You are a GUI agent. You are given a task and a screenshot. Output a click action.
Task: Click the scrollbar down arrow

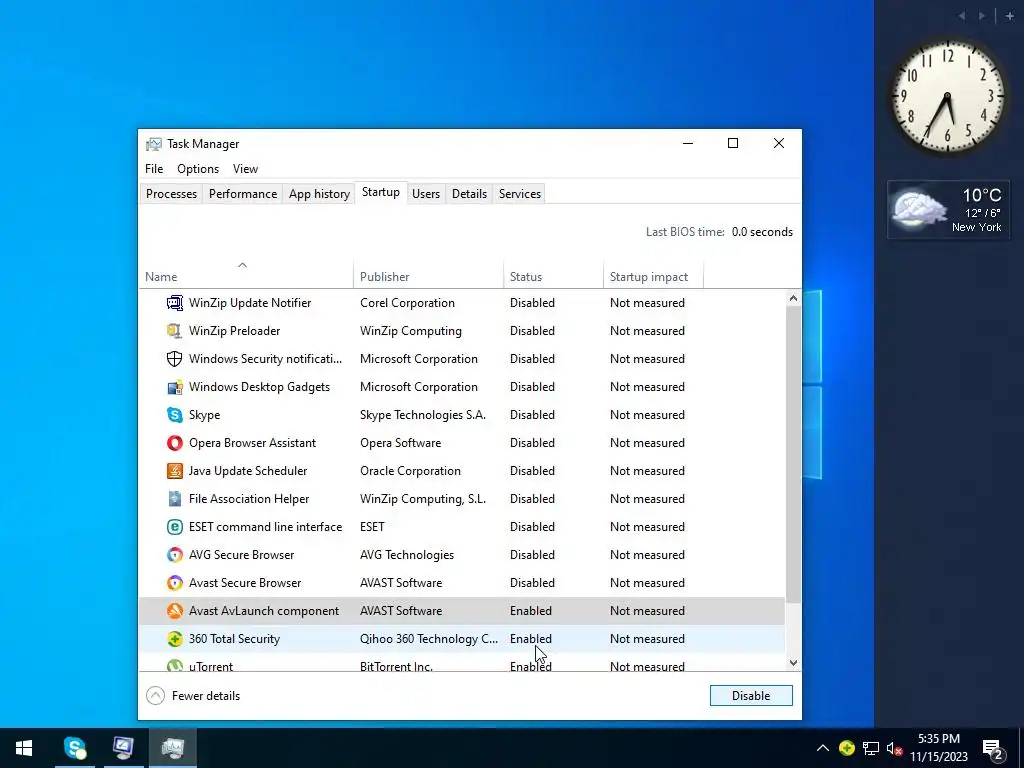793,662
